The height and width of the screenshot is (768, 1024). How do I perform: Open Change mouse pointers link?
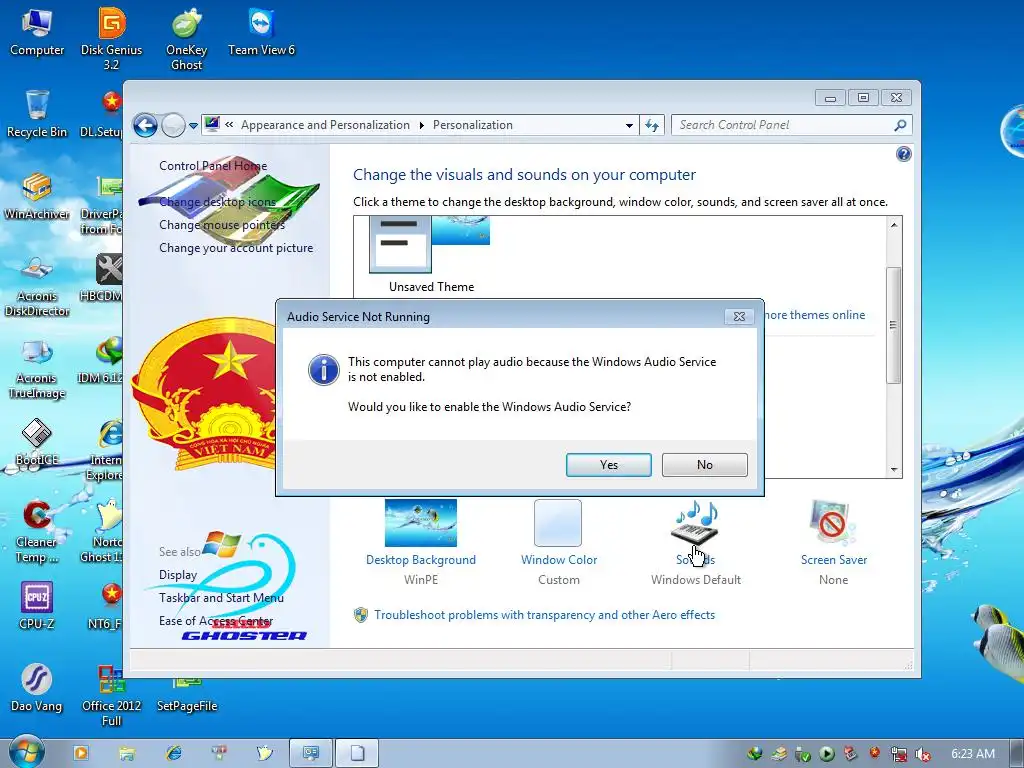222,225
